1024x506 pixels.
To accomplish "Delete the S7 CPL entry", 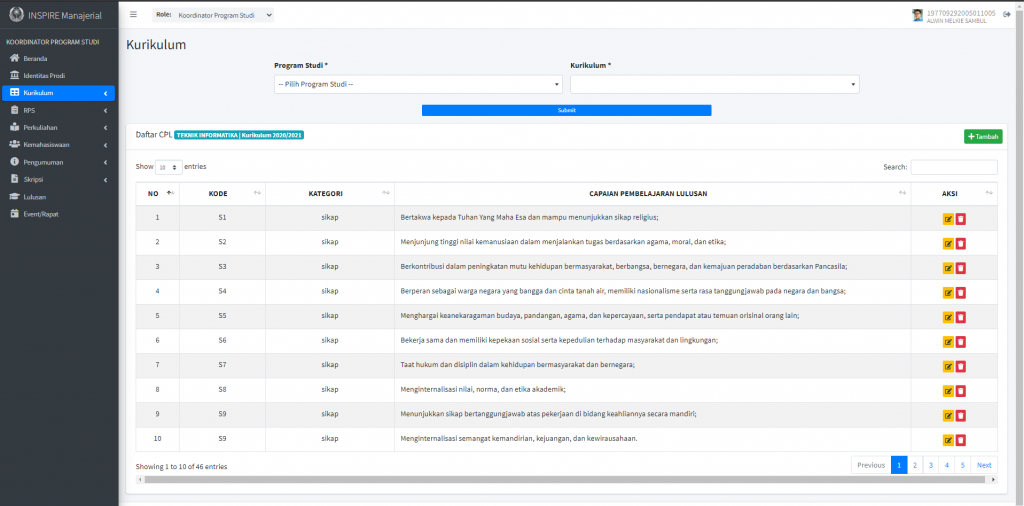I will [x=961, y=366].
